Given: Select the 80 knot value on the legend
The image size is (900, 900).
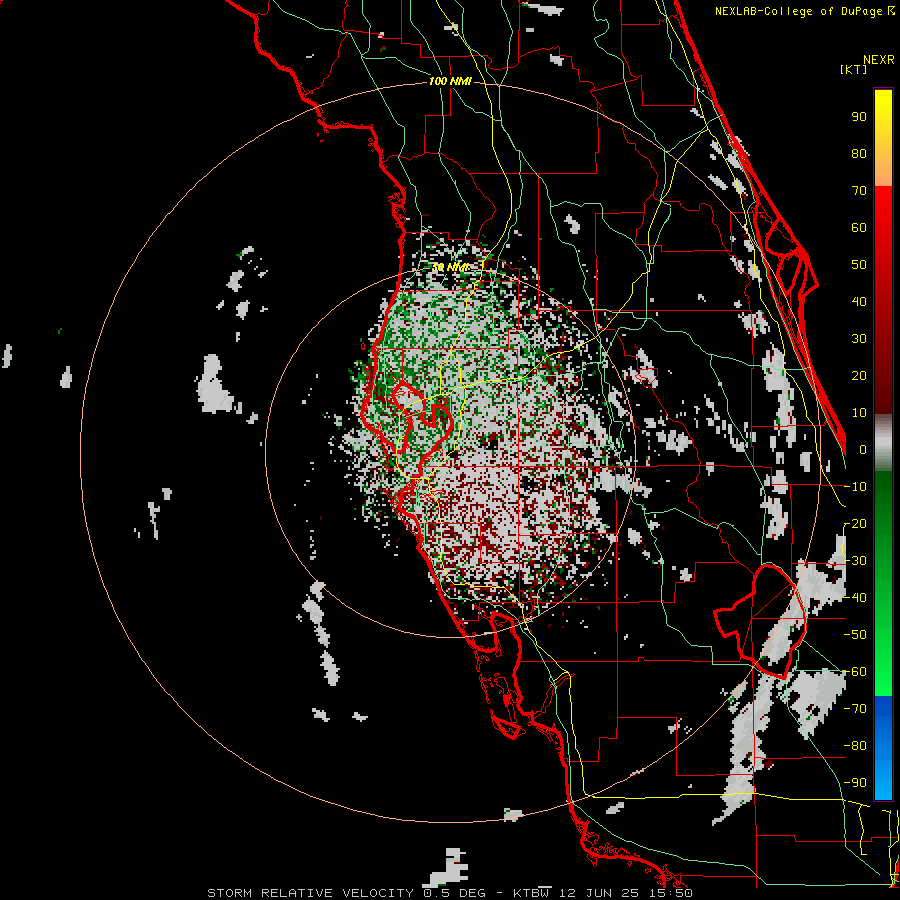Looking at the screenshot, I should point(859,154).
